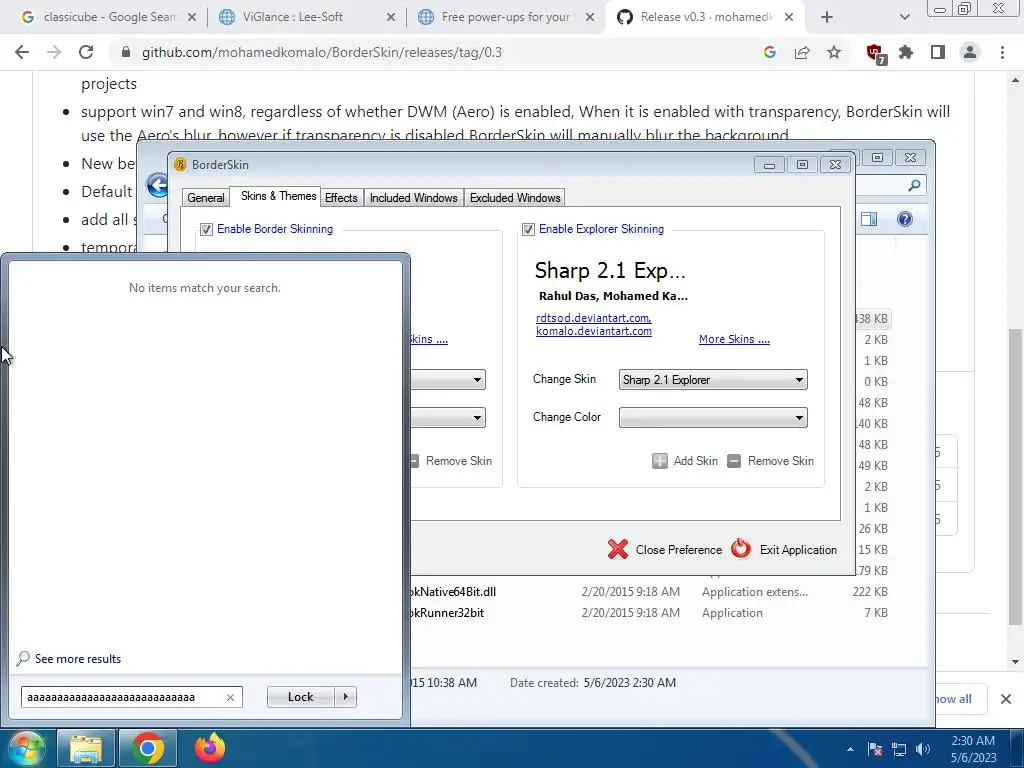Open uBlock Origin extension icon

874,53
